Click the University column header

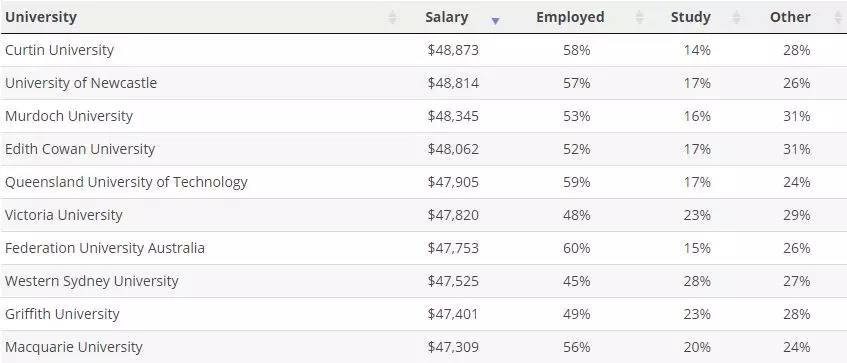[x=41, y=17]
